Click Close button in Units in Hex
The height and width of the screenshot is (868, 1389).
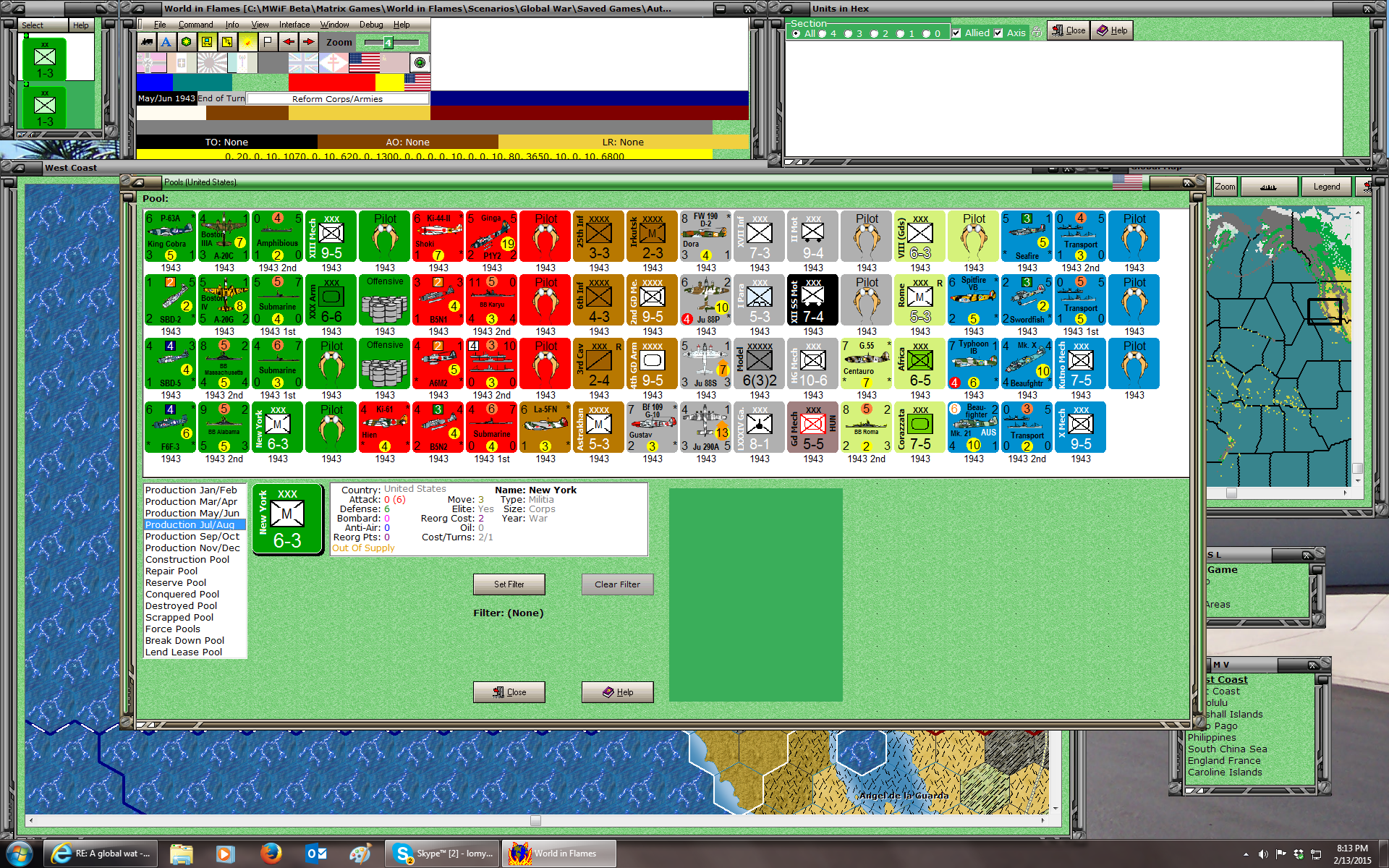[x=1069, y=30]
